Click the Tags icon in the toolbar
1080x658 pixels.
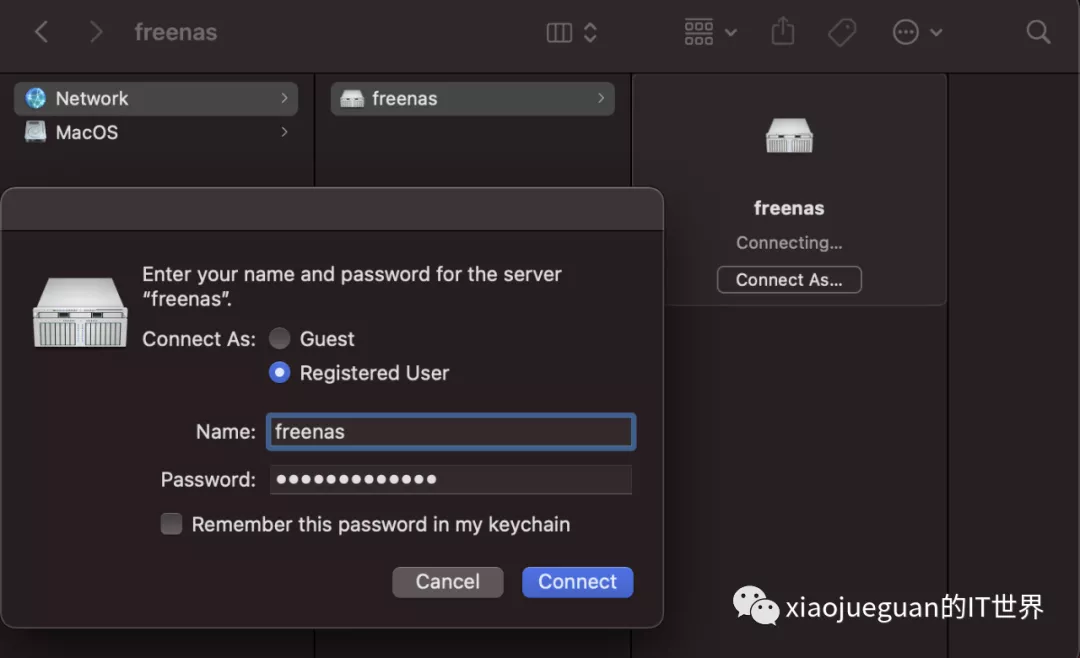pos(842,32)
